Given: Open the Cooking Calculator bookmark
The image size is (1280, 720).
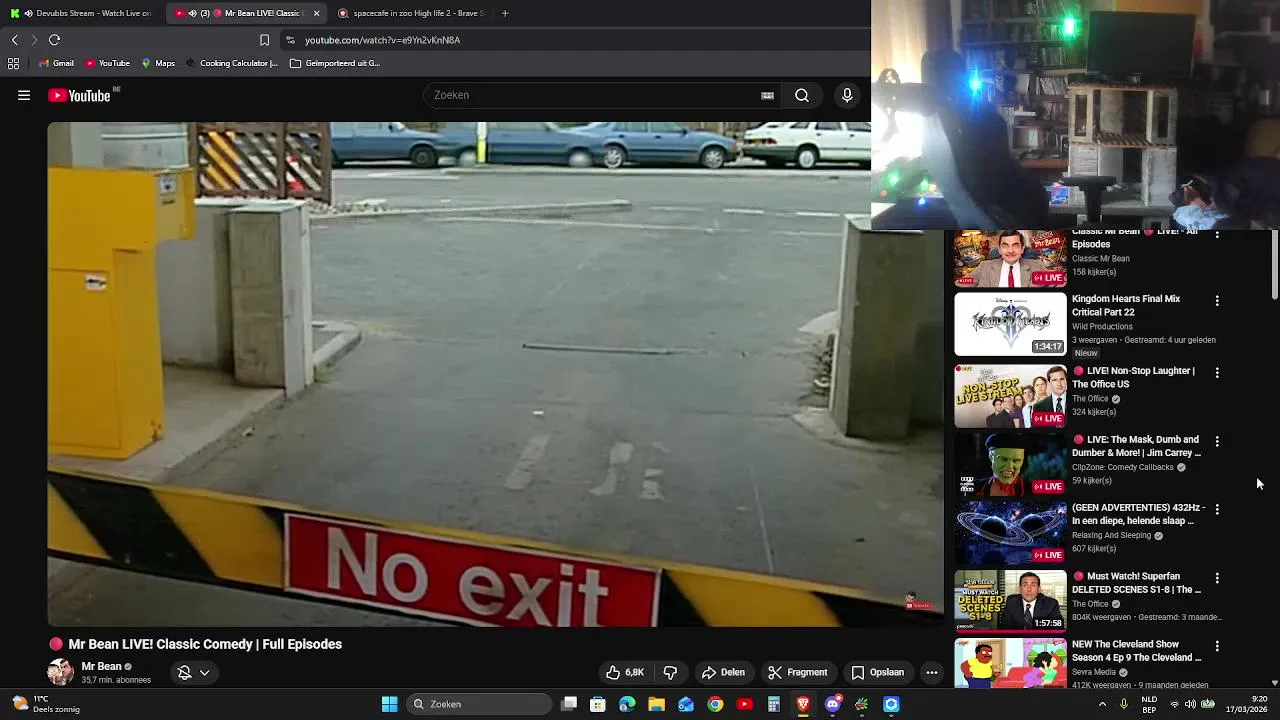Looking at the screenshot, I should coord(231,63).
